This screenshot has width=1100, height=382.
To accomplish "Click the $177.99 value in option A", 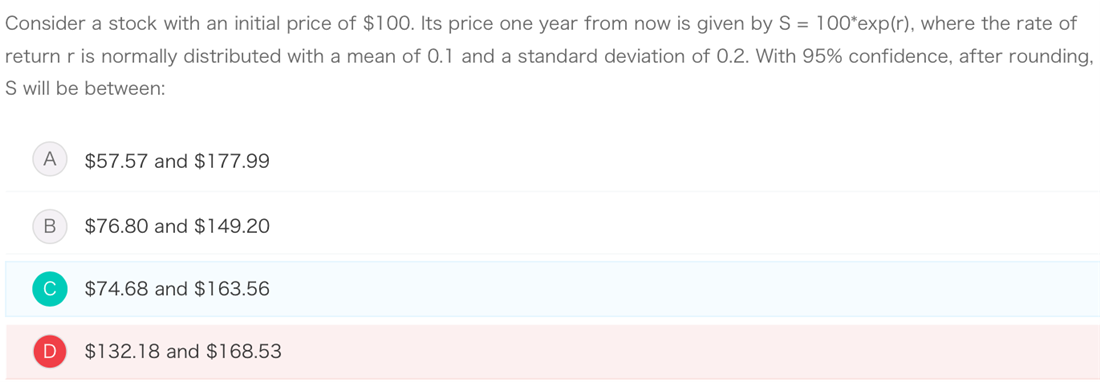I will 232,162.
